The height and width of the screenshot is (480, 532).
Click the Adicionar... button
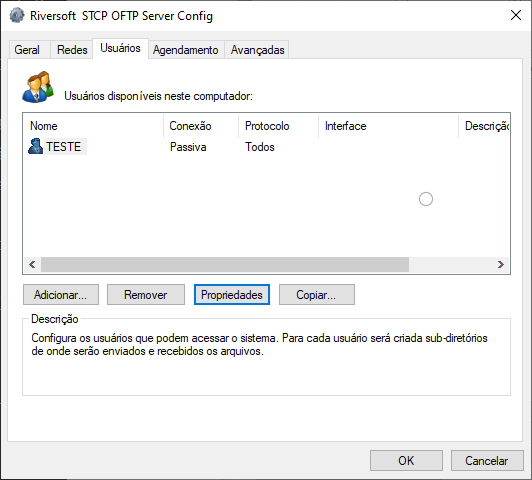pos(61,295)
